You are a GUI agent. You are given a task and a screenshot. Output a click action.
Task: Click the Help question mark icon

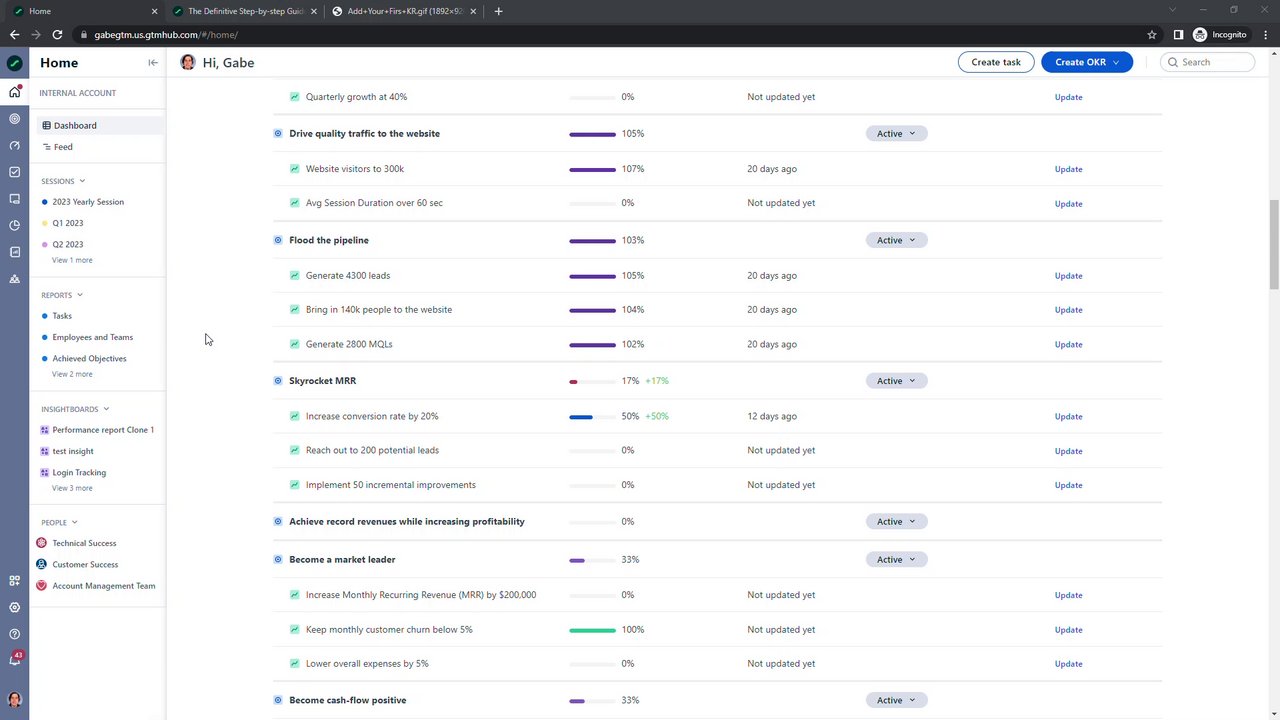point(14,634)
